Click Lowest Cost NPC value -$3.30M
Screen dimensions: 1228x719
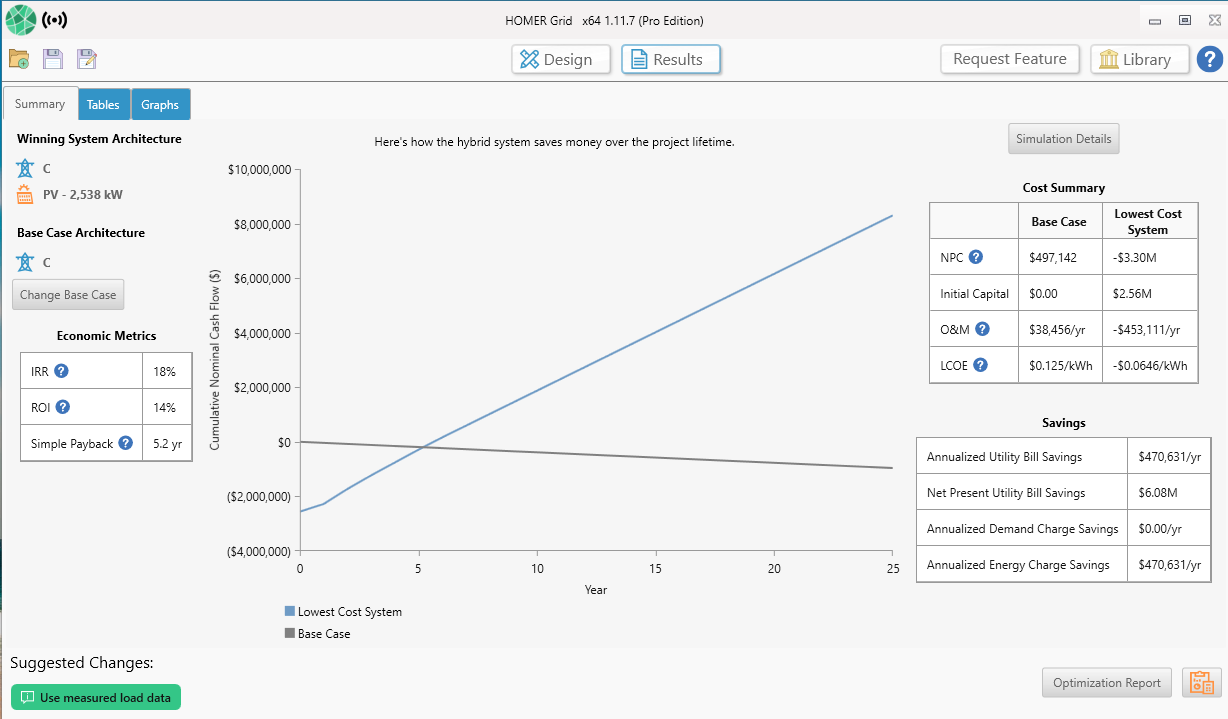pyautogui.click(x=1134, y=257)
